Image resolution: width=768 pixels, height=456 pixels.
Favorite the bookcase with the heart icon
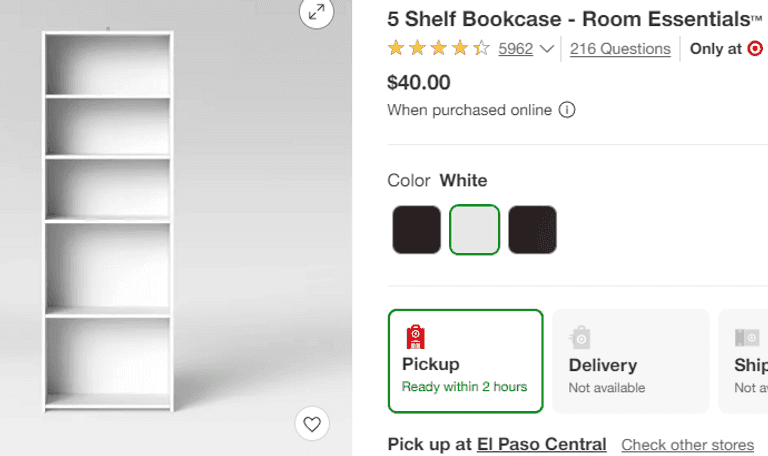(x=312, y=424)
